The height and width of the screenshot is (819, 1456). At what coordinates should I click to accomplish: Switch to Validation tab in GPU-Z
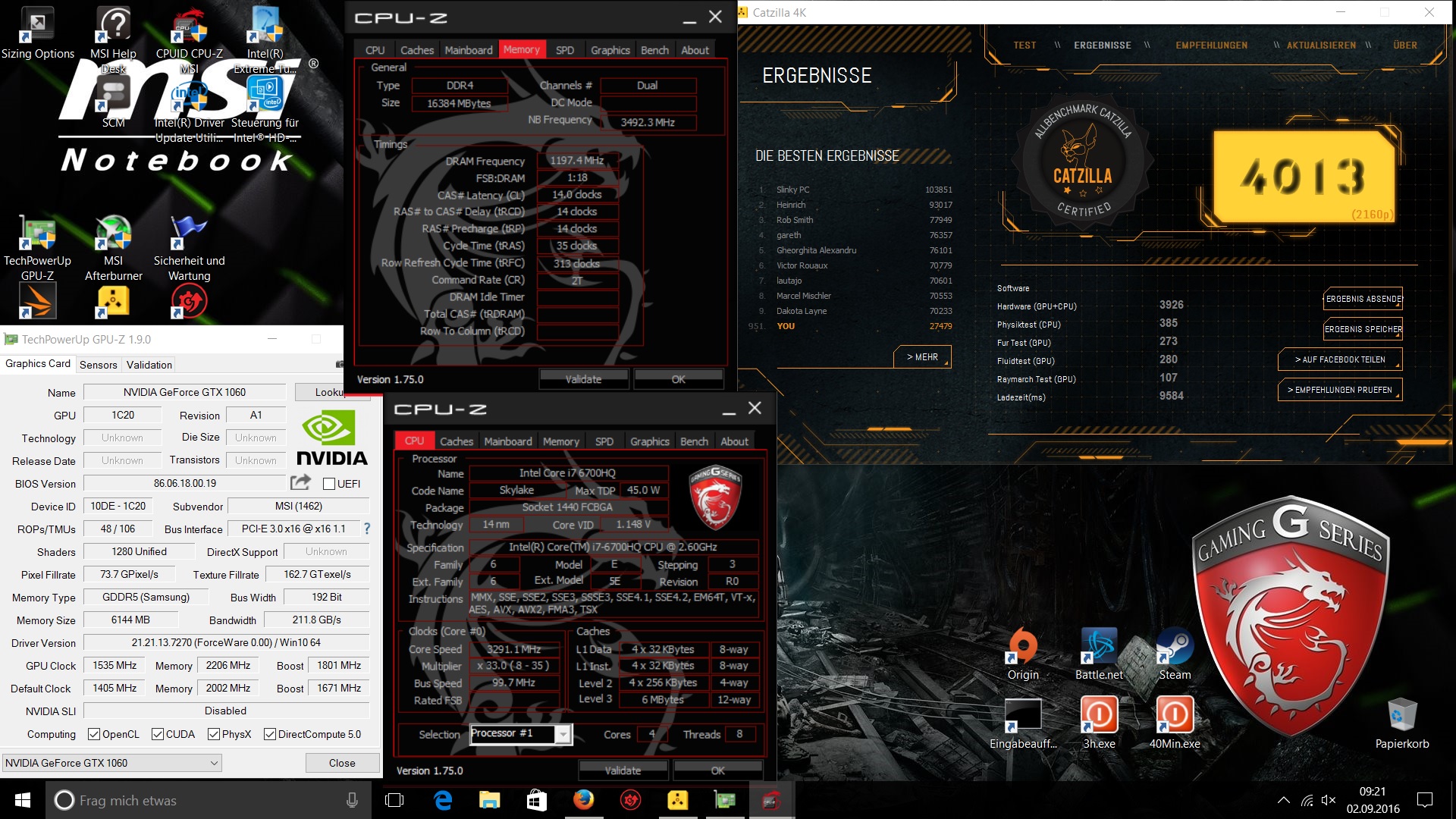149,365
